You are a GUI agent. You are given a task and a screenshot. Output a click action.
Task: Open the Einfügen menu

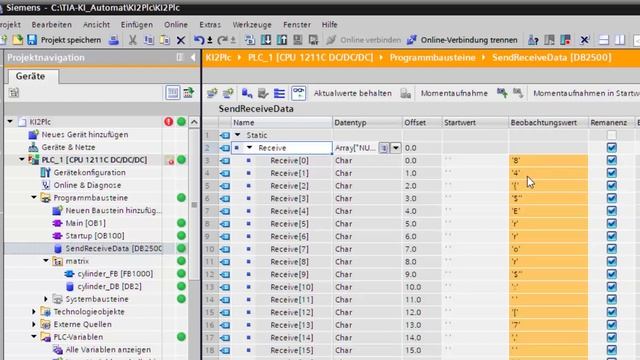pyautogui.click(x=137, y=24)
